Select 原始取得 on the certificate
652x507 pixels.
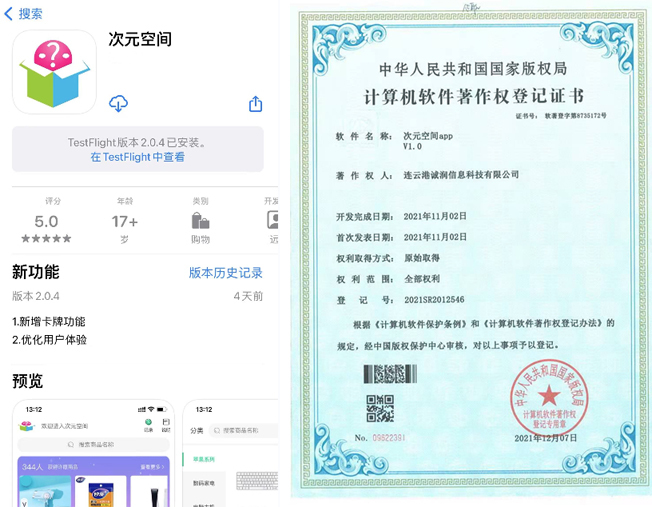point(422,258)
